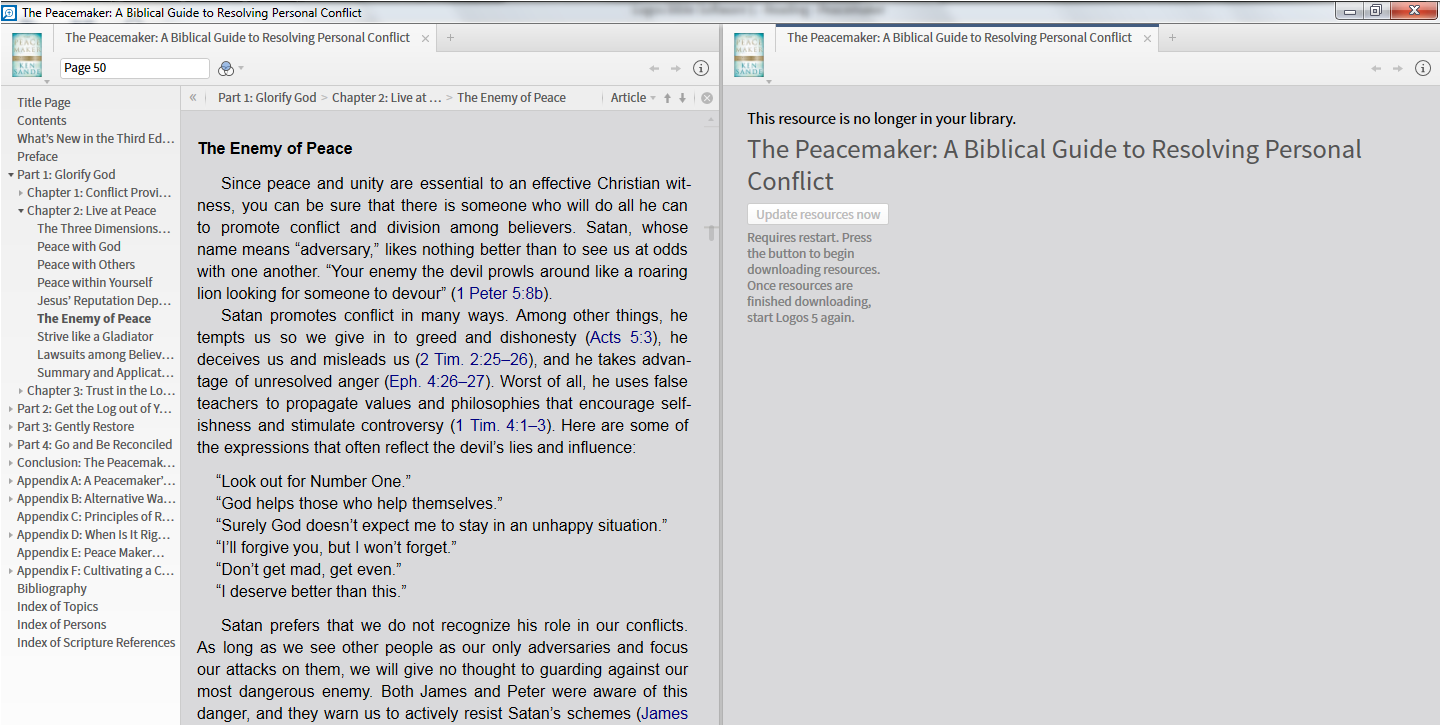Close the Peacemaker tab in the reading panel
Image resolution: width=1441 pixels, height=726 pixels.
click(425, 38)
